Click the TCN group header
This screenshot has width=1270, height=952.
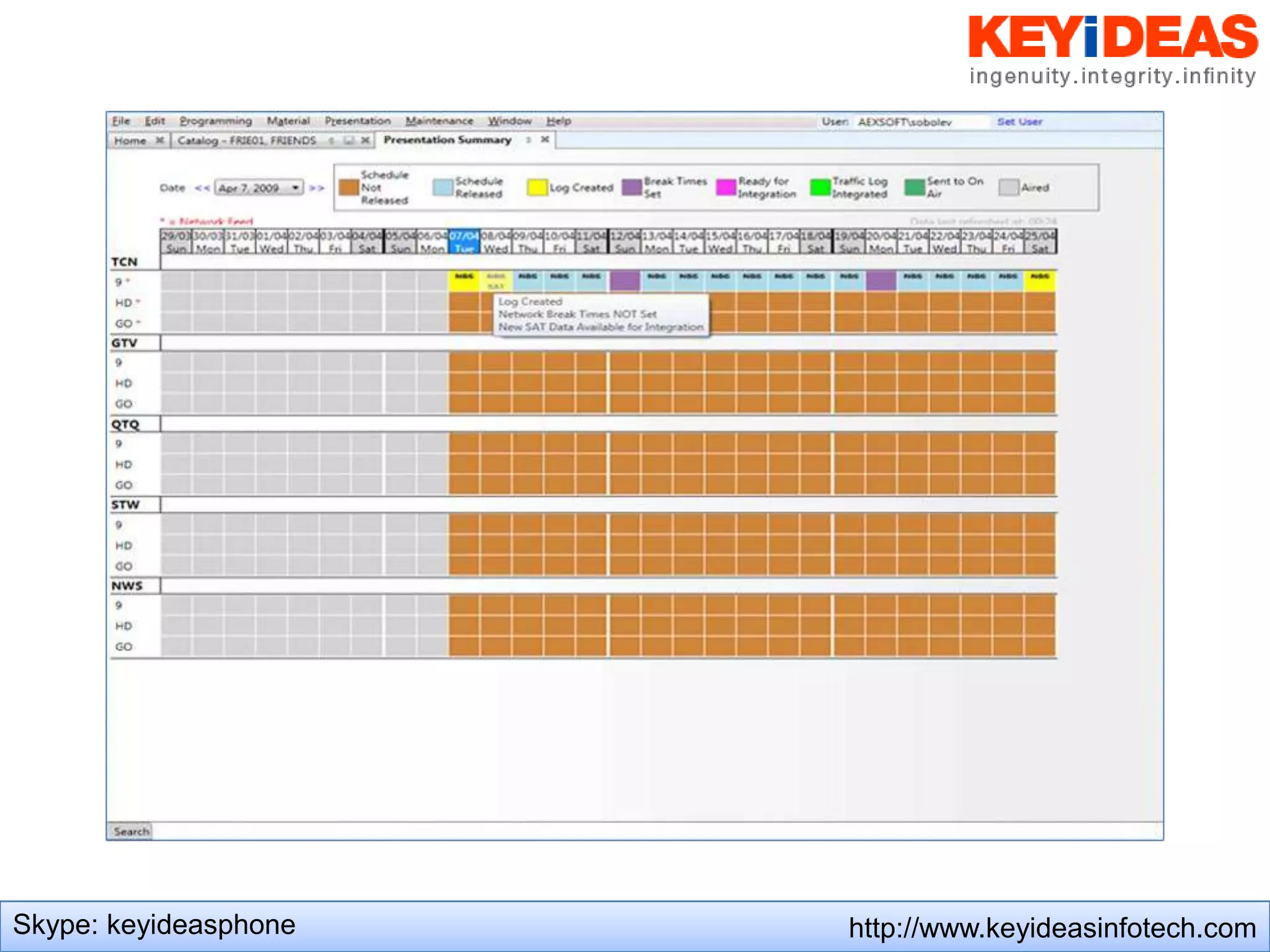click(125, 262)
